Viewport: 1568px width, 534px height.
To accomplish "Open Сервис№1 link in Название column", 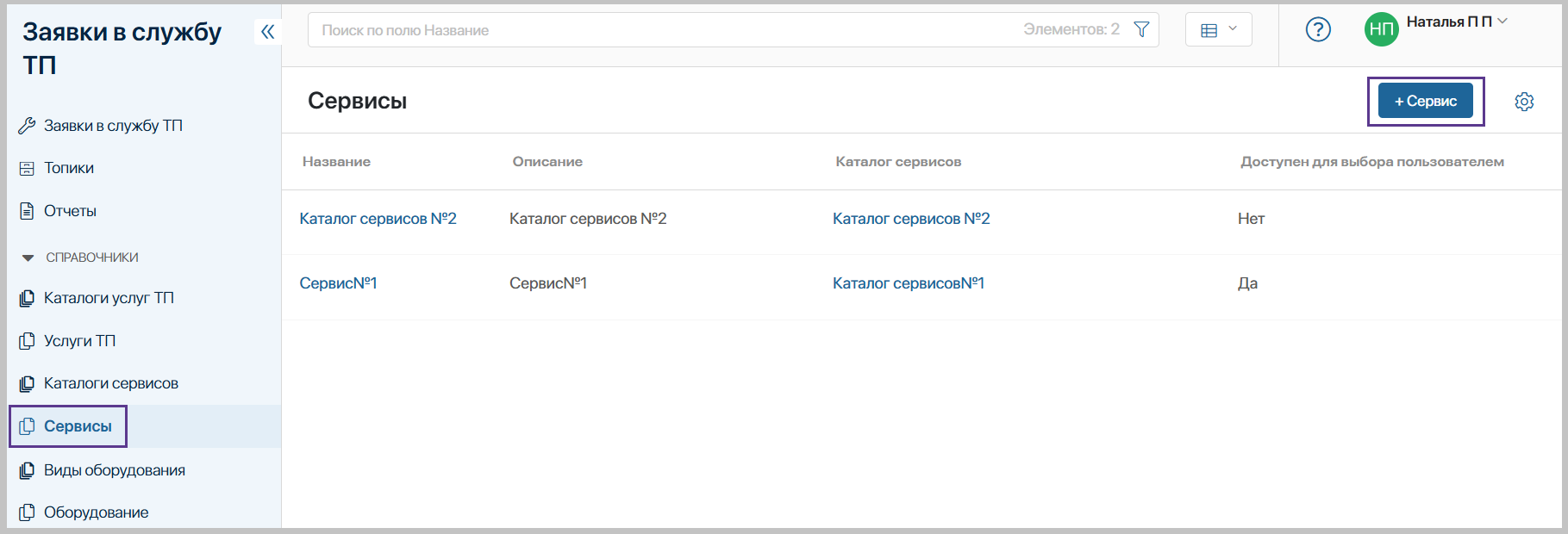I will [x=338, y=283].
